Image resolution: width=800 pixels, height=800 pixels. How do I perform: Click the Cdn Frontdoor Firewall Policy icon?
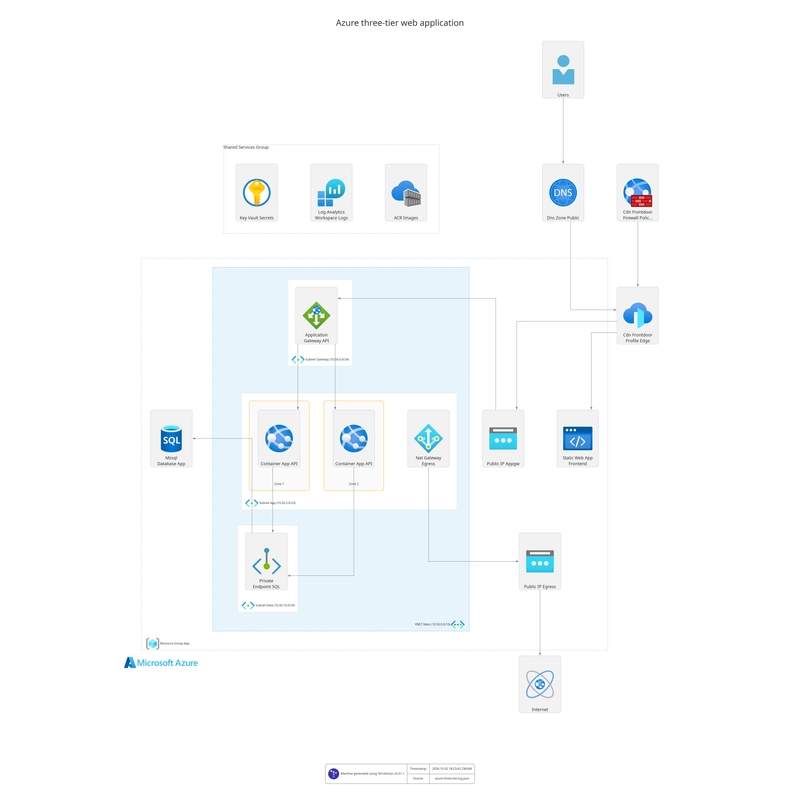[638, 192]
